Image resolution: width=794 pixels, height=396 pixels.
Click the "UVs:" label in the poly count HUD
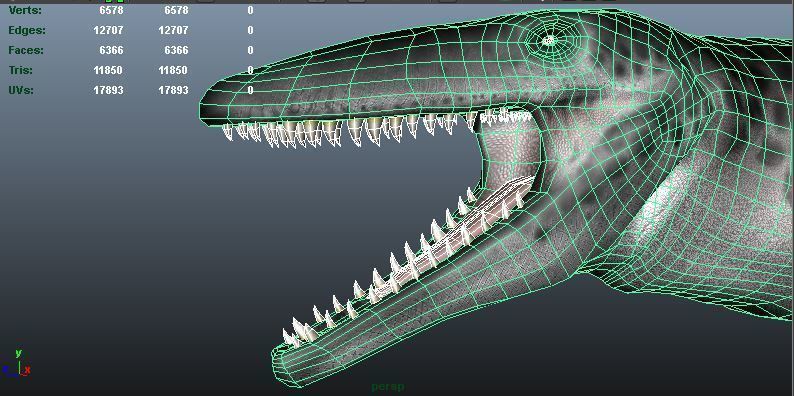[21, 90]
